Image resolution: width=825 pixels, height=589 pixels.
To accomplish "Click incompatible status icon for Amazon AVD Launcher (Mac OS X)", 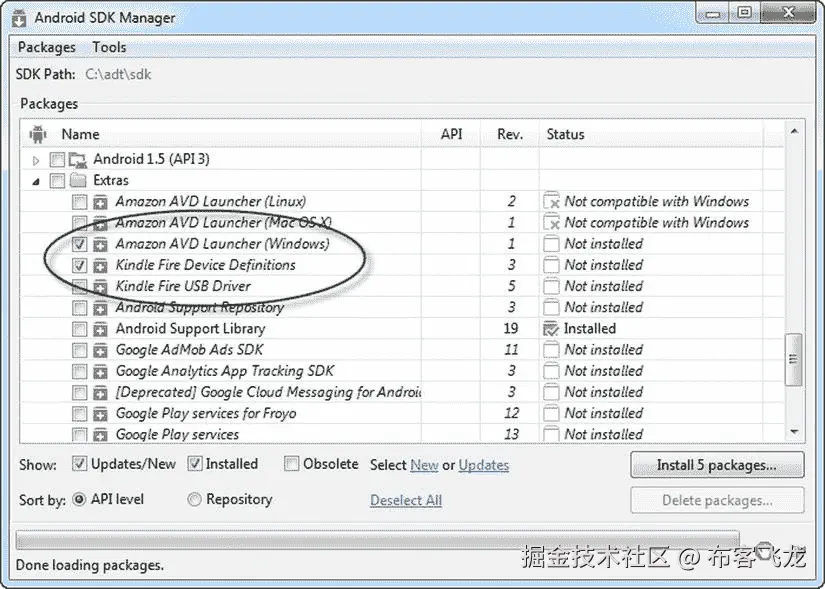I will (551, 222).
